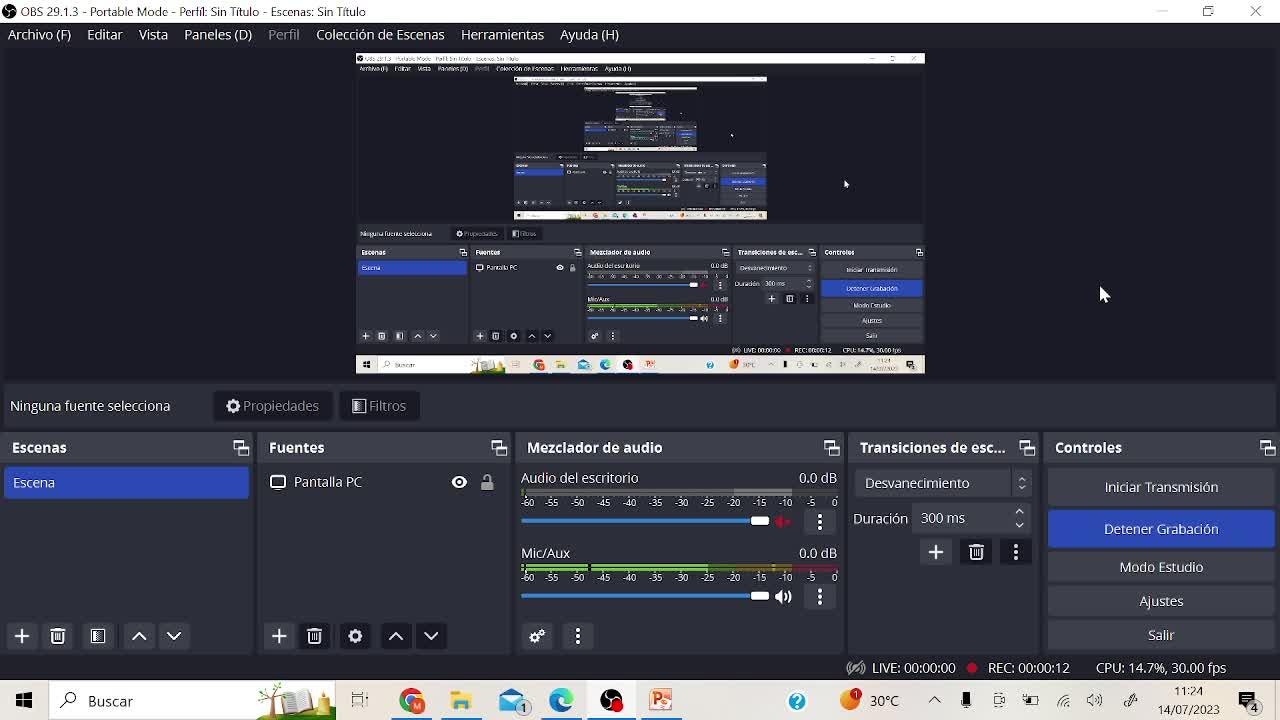Open source Propiedades button
Screen dimensions: 1280x720
point(272,406)
